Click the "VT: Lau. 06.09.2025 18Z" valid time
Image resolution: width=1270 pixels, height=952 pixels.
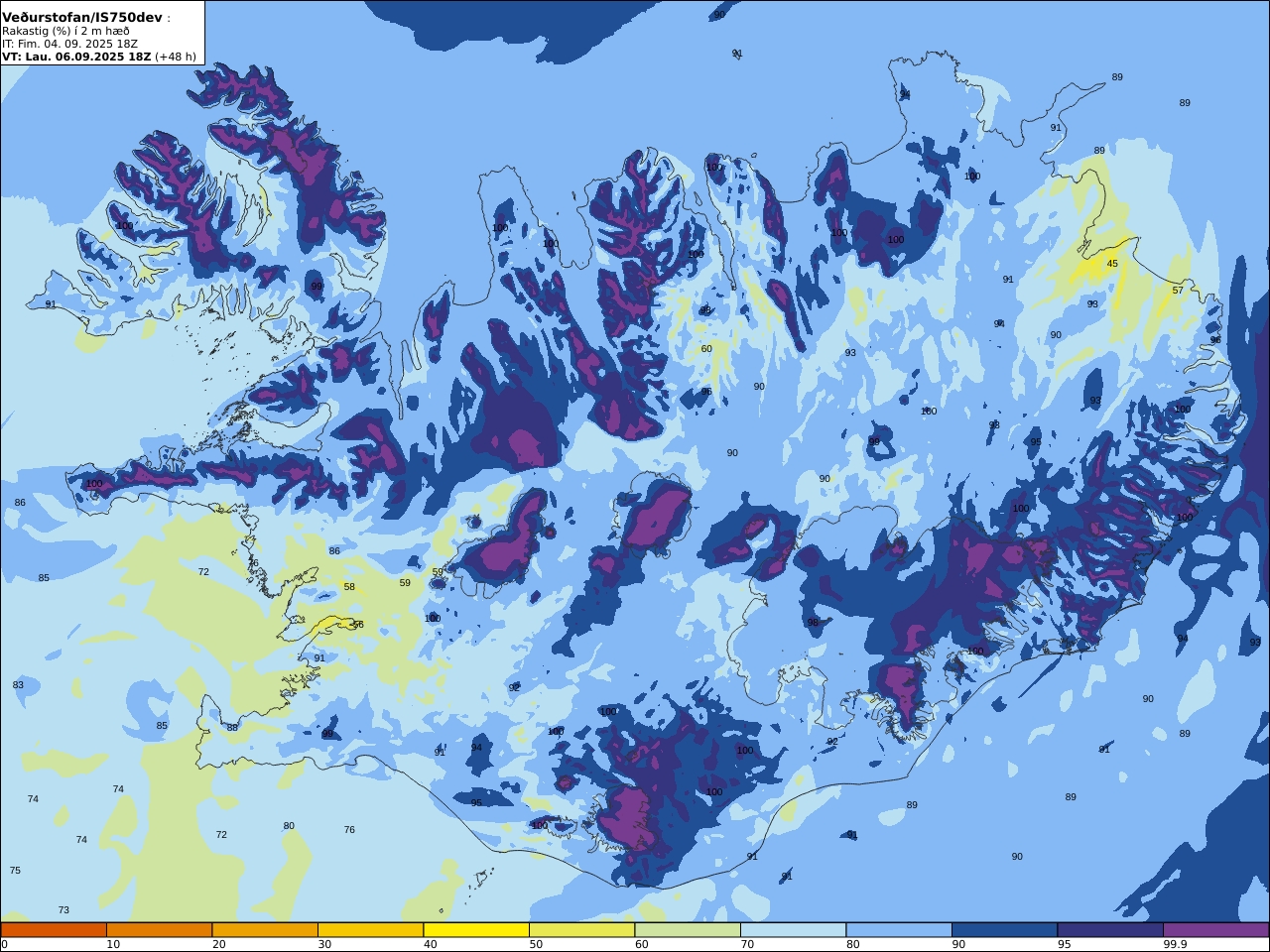[76, 57]
